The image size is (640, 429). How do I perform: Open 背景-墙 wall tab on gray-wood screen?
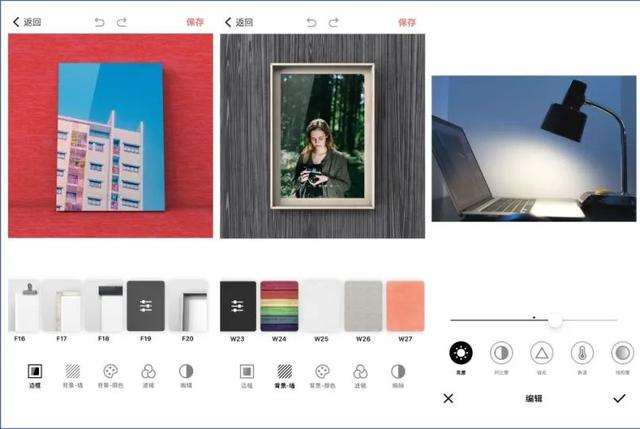(285, 376)
